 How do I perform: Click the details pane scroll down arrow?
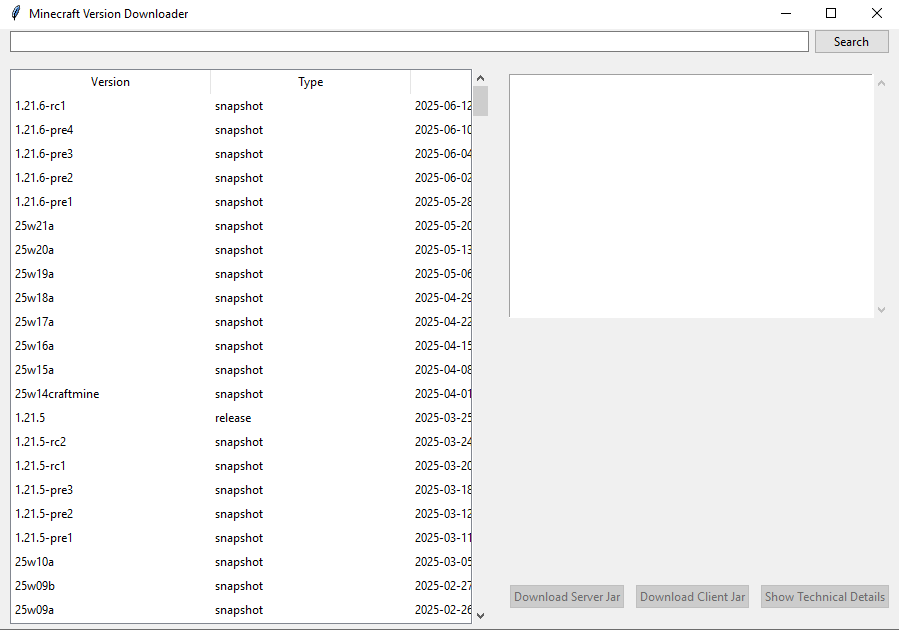click(881, 310)
